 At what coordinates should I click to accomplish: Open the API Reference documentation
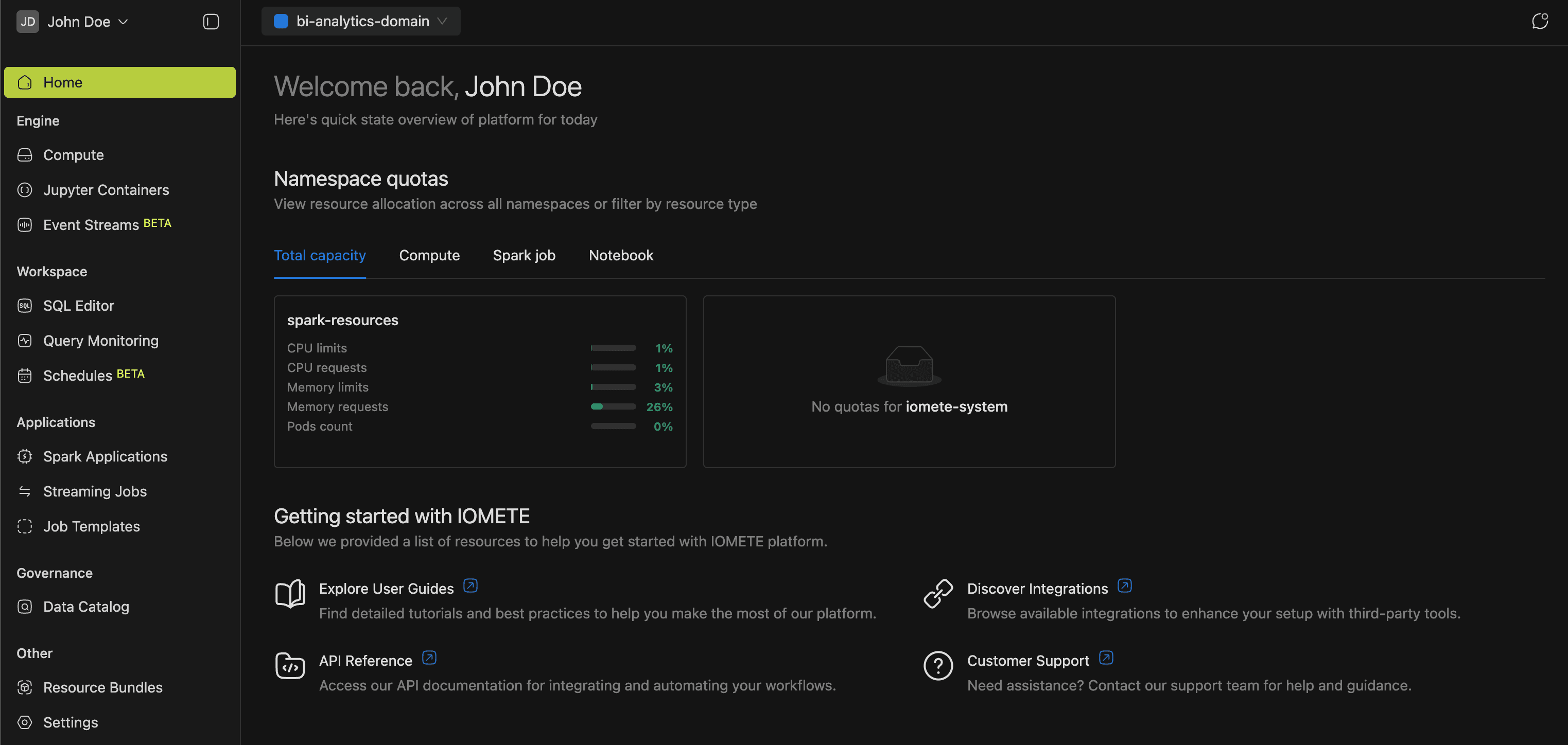[365, 660]
